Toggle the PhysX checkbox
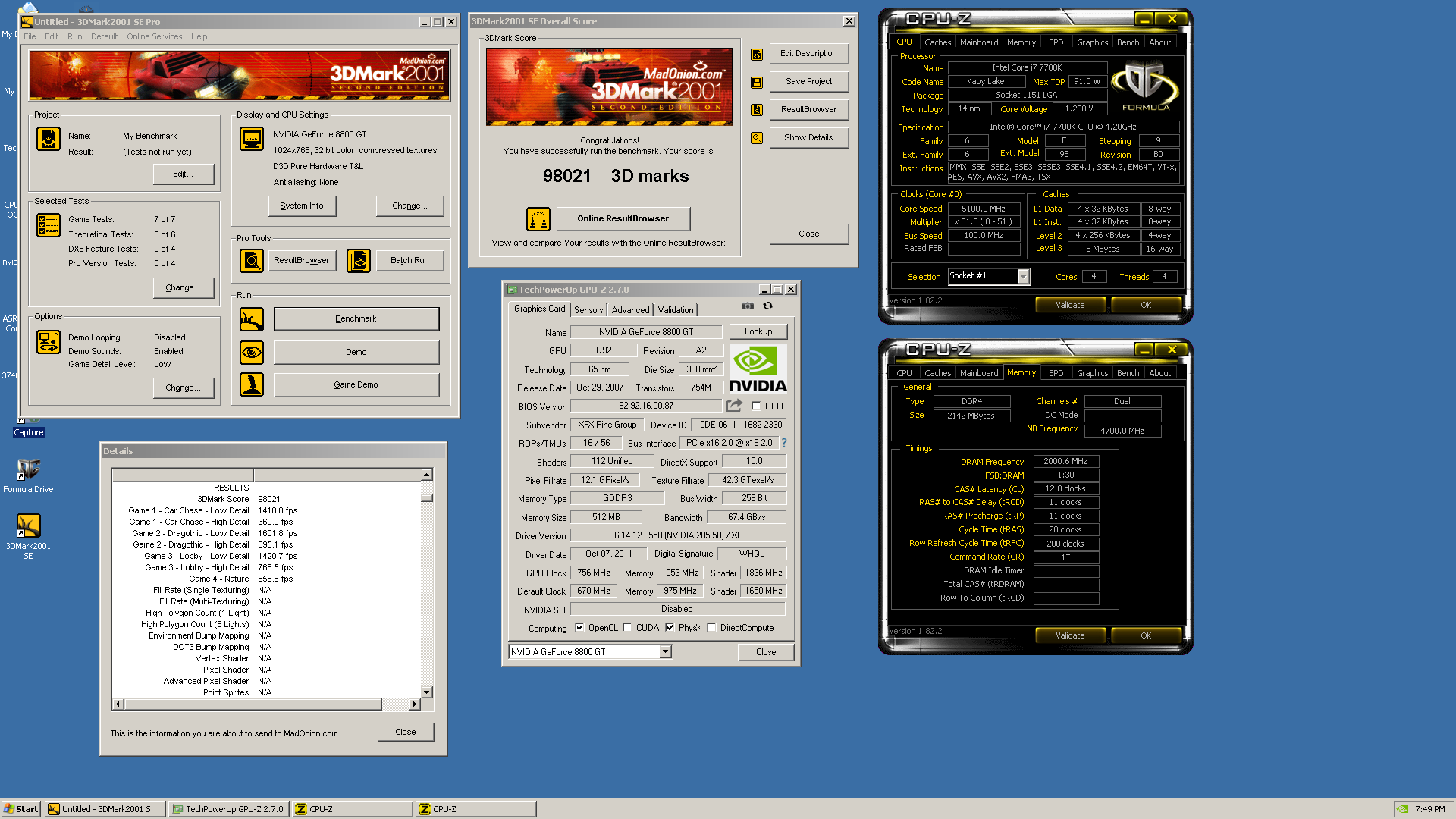 point(670,628)
